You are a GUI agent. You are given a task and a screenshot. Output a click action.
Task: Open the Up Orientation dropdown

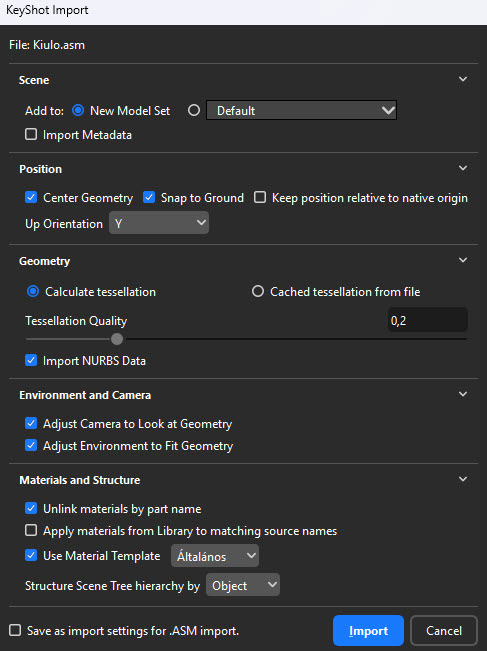(159, 223)
